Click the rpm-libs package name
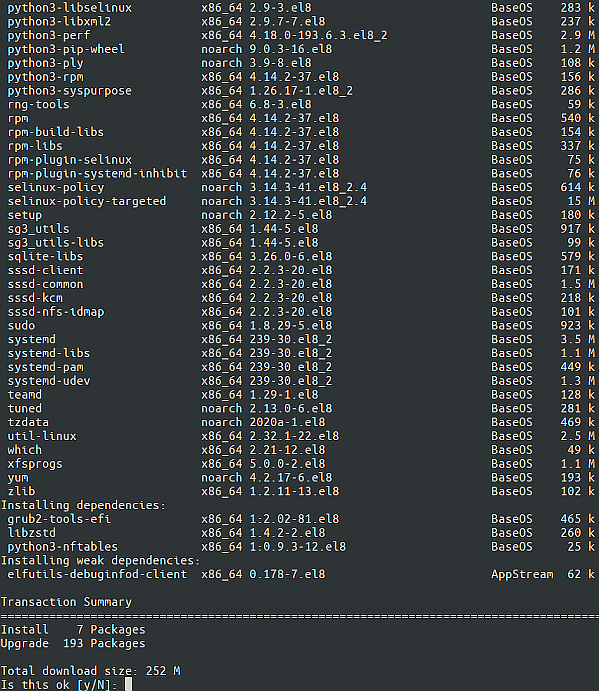Screen dimensions: 599x691 click(x=35, y=146)
